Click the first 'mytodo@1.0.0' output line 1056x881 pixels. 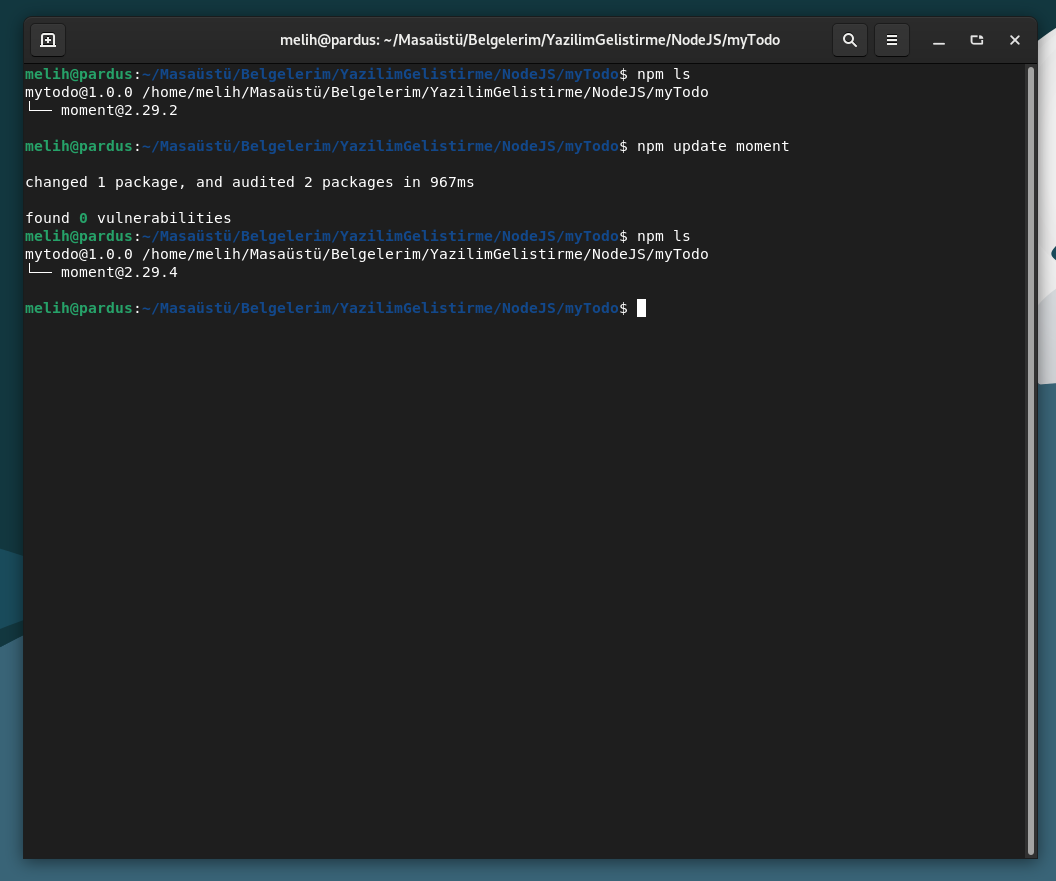[367, 92]
